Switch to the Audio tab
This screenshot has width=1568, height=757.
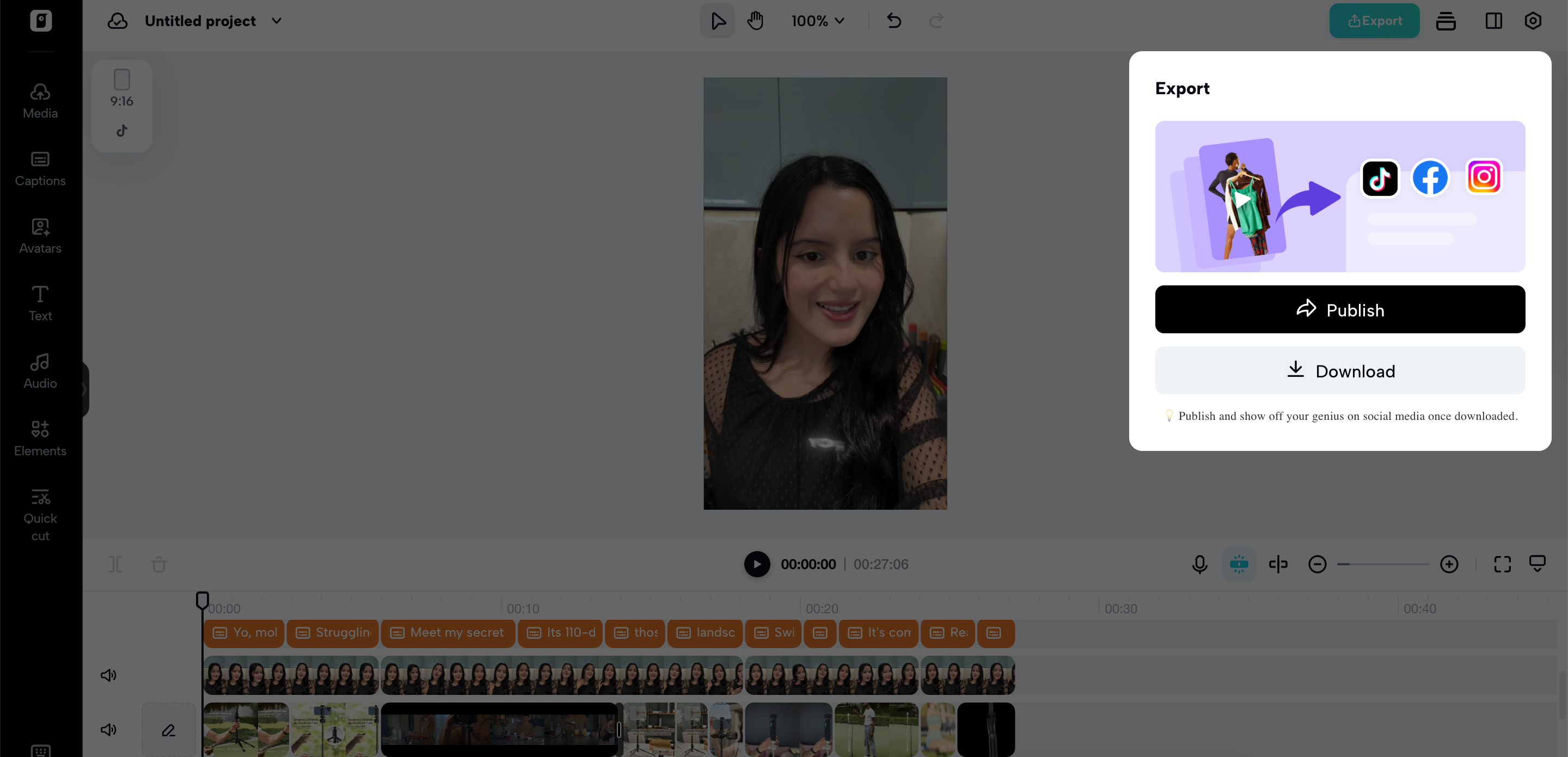(40, 370)
